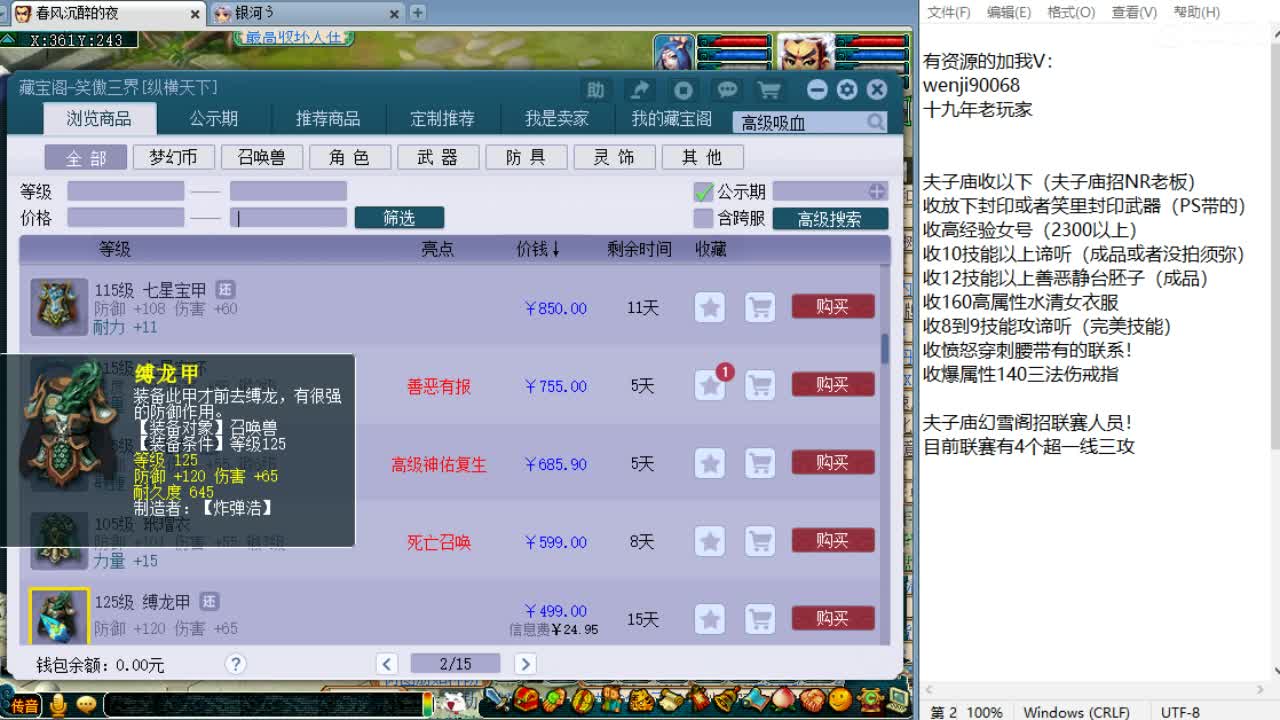
Task: Filter by the 武器 category
Action: click(x=437, y=158)
